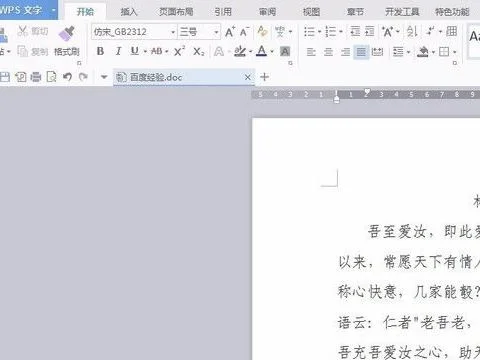Open font size dropdown 三号

[216, 32]
